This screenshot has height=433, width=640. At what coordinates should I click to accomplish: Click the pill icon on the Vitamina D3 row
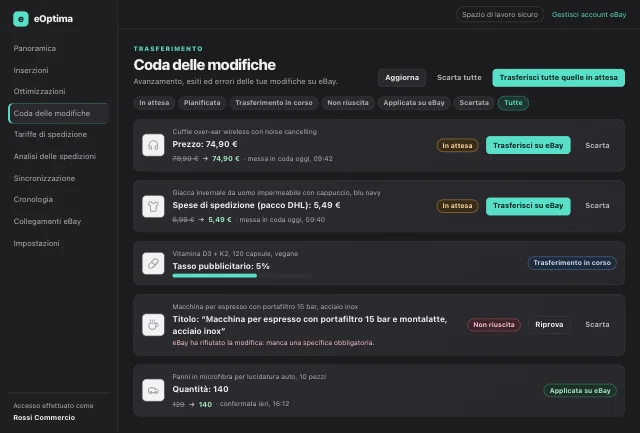pyautogui.click(x=153, y=263)
